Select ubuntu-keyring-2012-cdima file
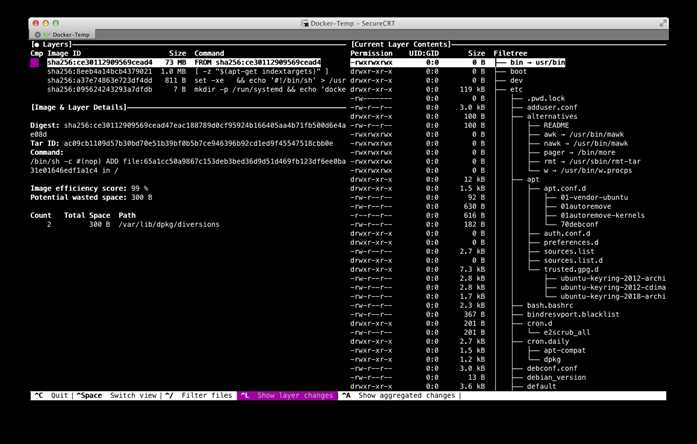The image size is (697, 444). click(x=613, y=288)
